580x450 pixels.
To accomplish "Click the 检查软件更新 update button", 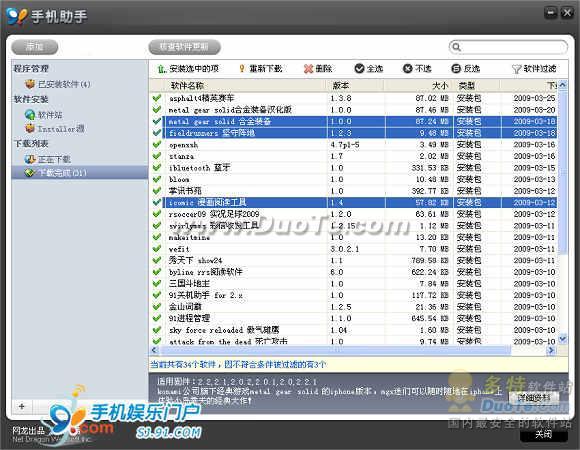I will tap(184, 47).
